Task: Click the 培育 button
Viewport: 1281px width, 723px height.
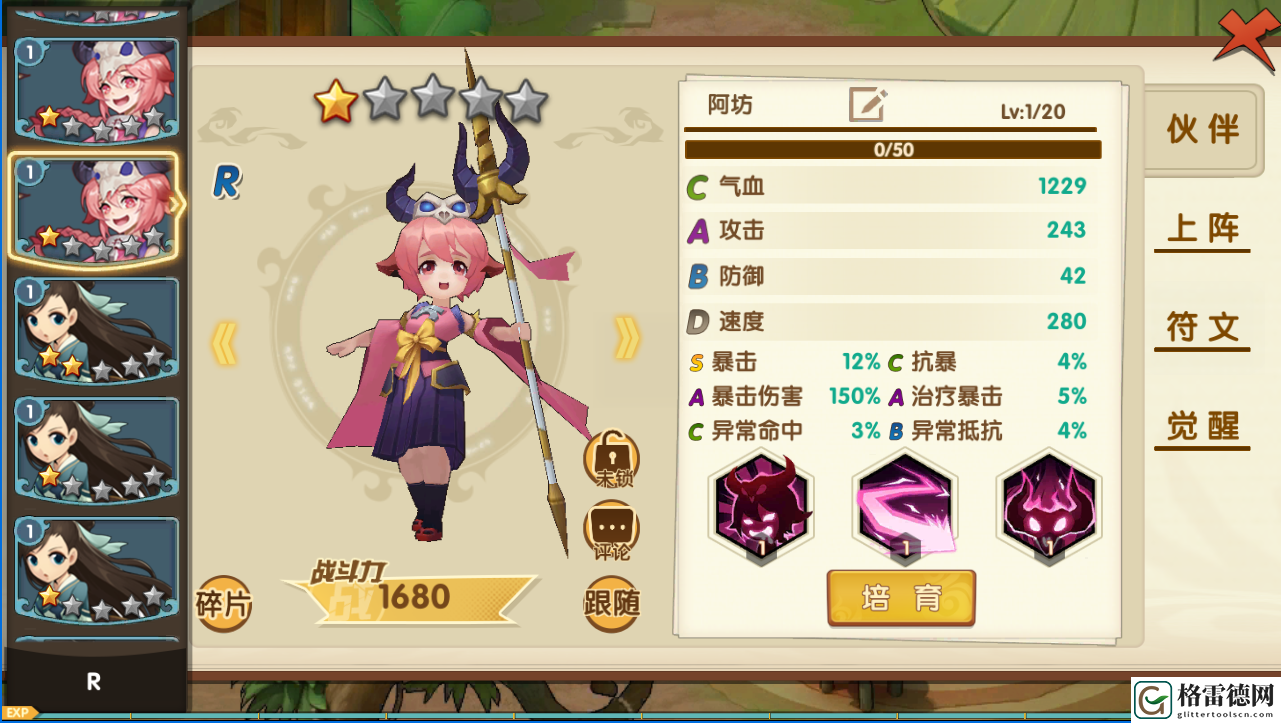Action: [x=901, y=598]
